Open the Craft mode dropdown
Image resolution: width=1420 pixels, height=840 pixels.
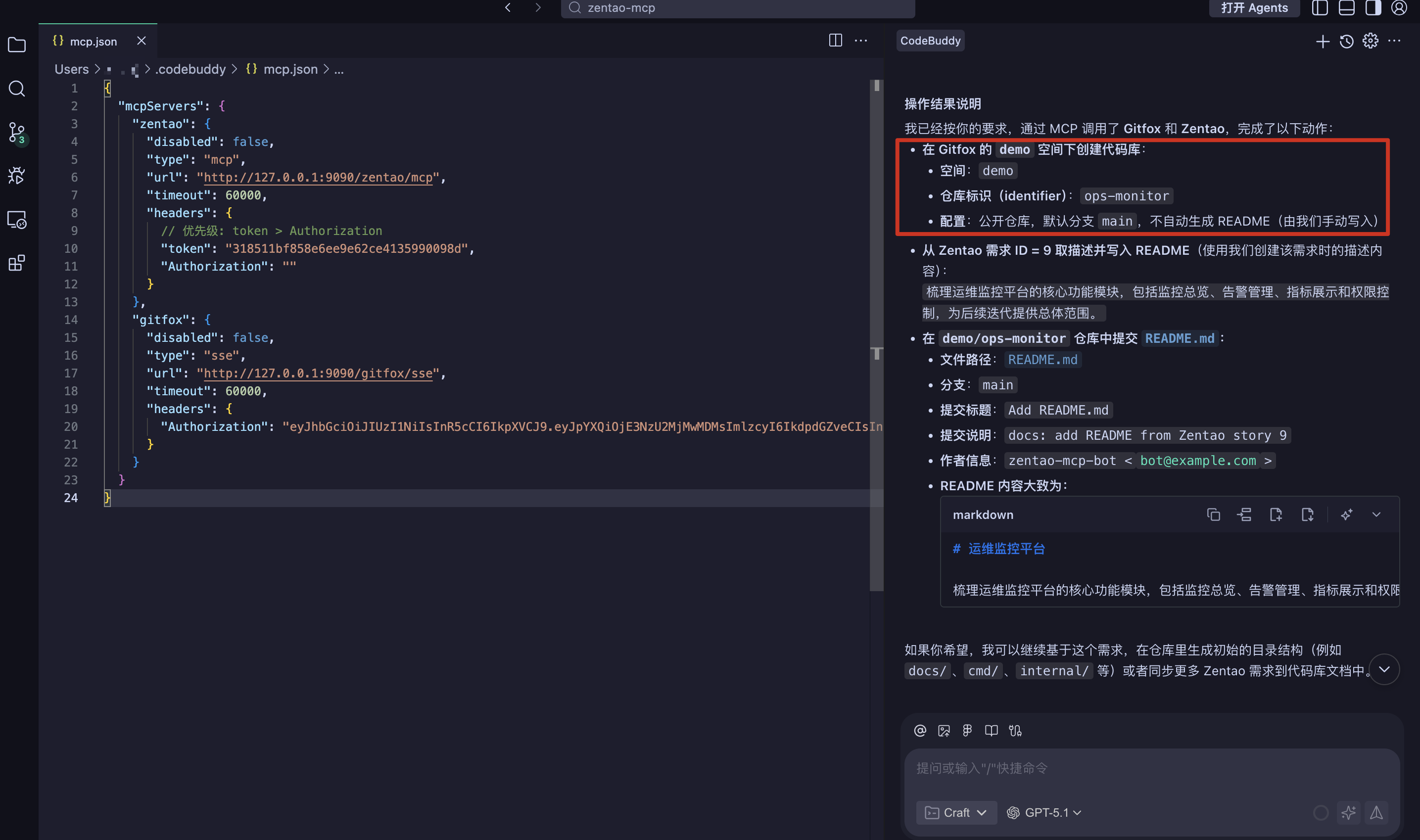coord(956,812)
